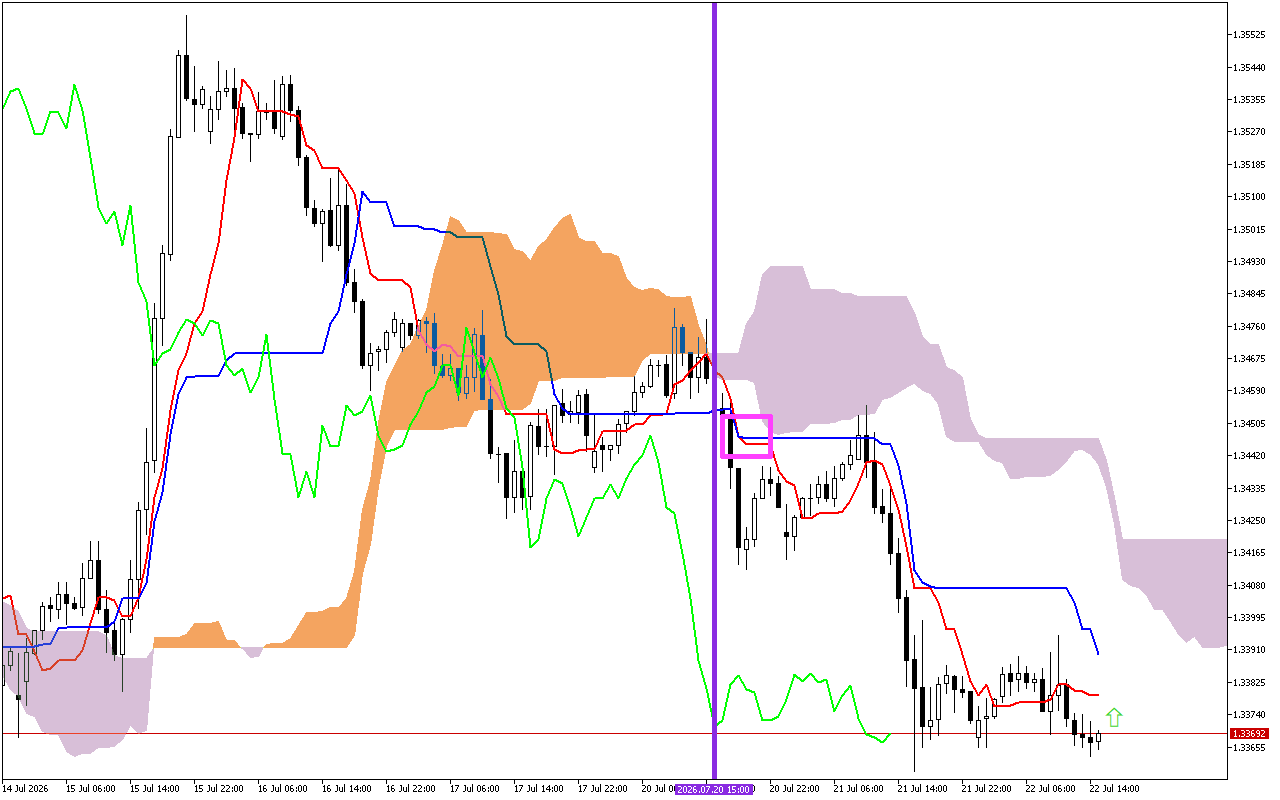This screenshot has width=1280, height=800.
Task: Click the 15 Jul 14:00 time label
Action: pos(154,788)
